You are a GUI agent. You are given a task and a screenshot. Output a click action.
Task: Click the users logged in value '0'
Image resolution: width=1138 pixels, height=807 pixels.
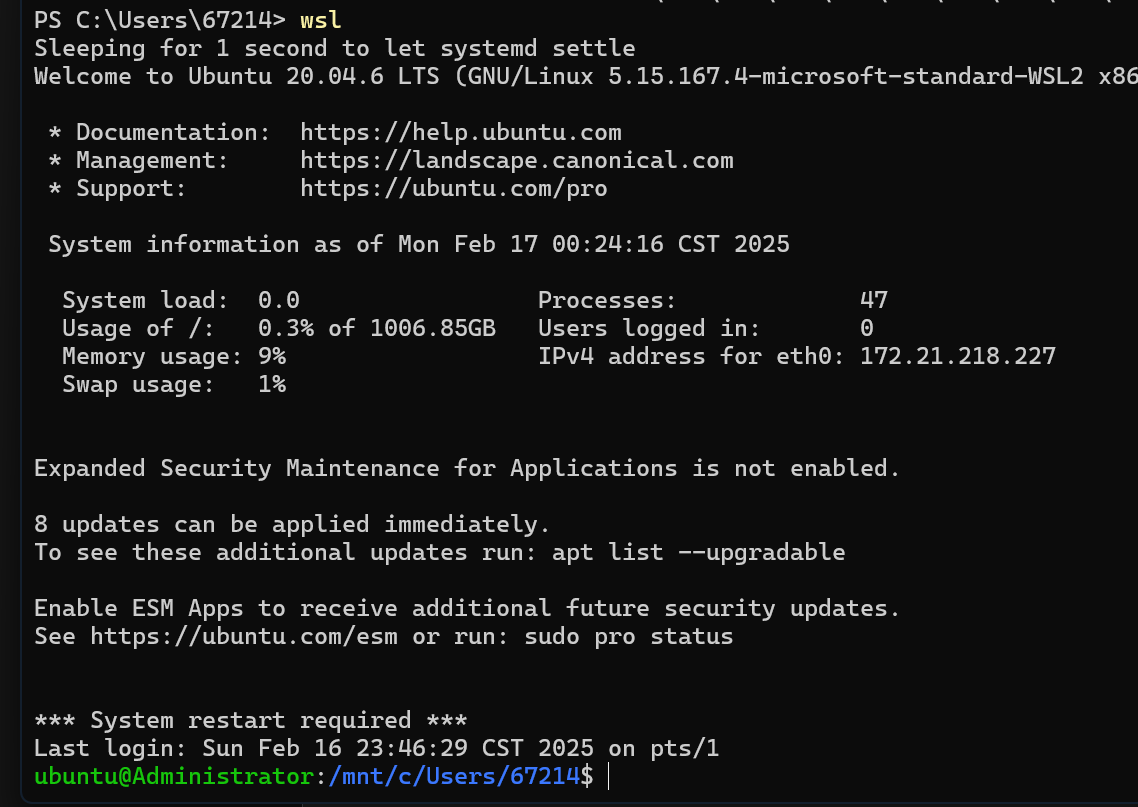(x=867, y=329)
